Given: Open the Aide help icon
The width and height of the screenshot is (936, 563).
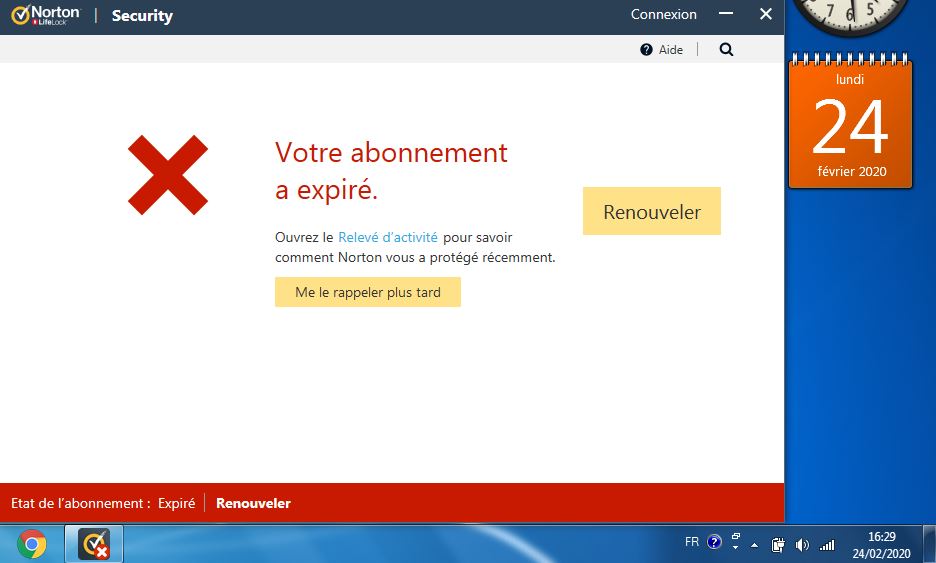Looking at the screenshot, I should (646, 50).
